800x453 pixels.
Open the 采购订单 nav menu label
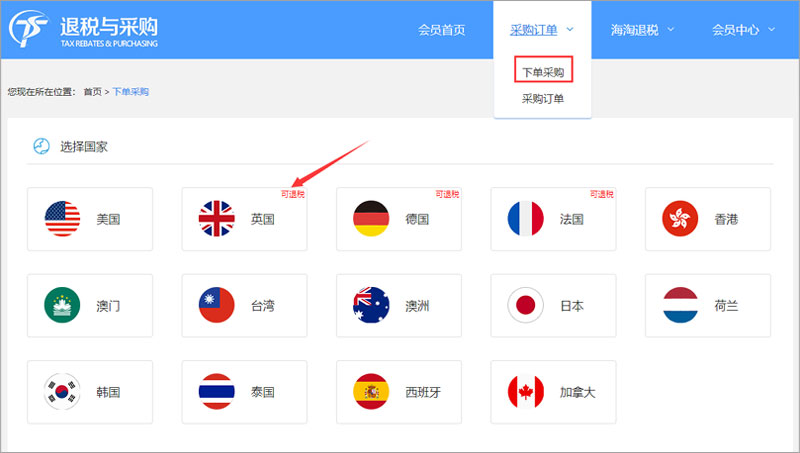point(534,30)
